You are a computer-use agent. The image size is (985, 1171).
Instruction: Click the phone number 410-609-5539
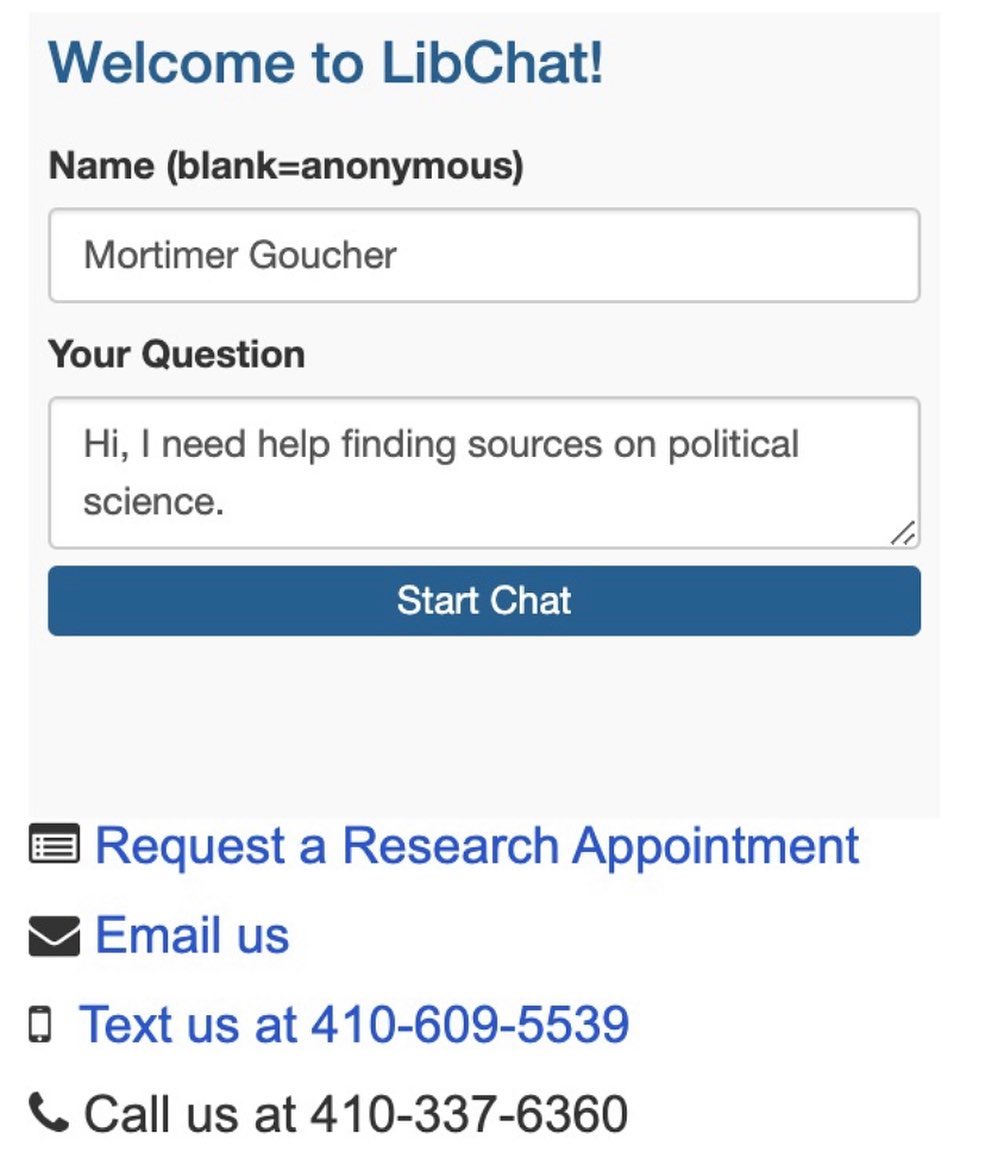coord(470,1024)
